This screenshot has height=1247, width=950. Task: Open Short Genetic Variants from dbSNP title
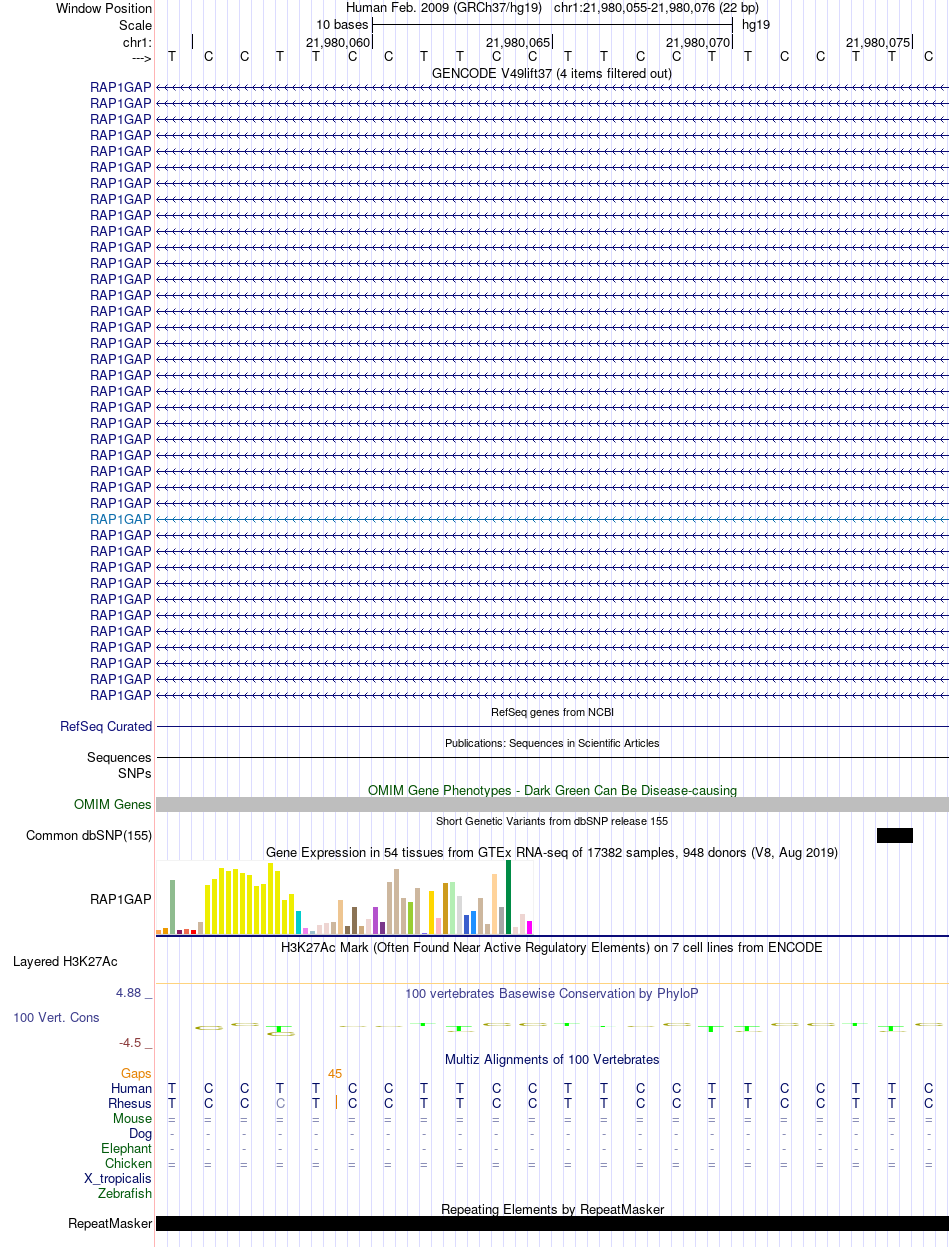552,821
